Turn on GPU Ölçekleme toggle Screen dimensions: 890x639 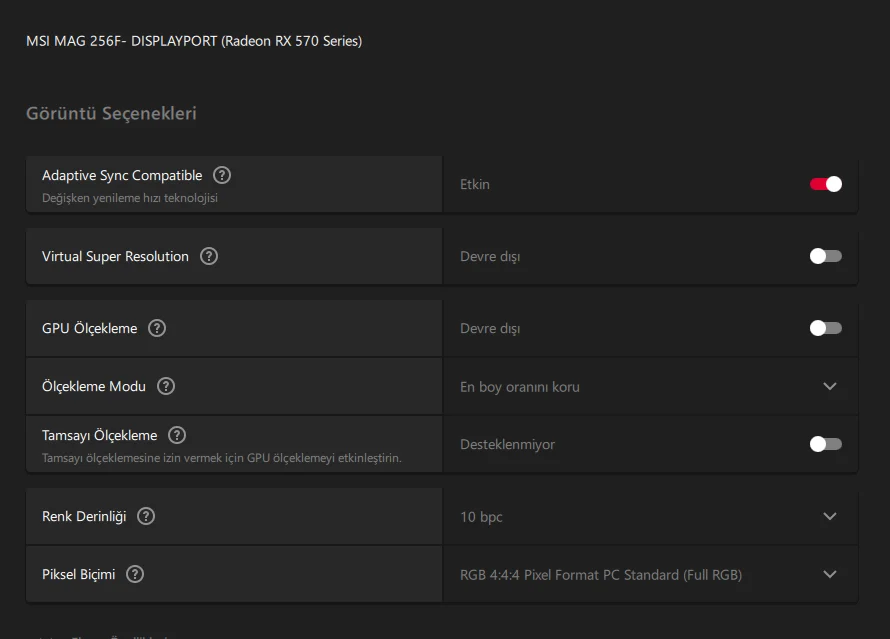pyautogui.click(x=825, y=328)
